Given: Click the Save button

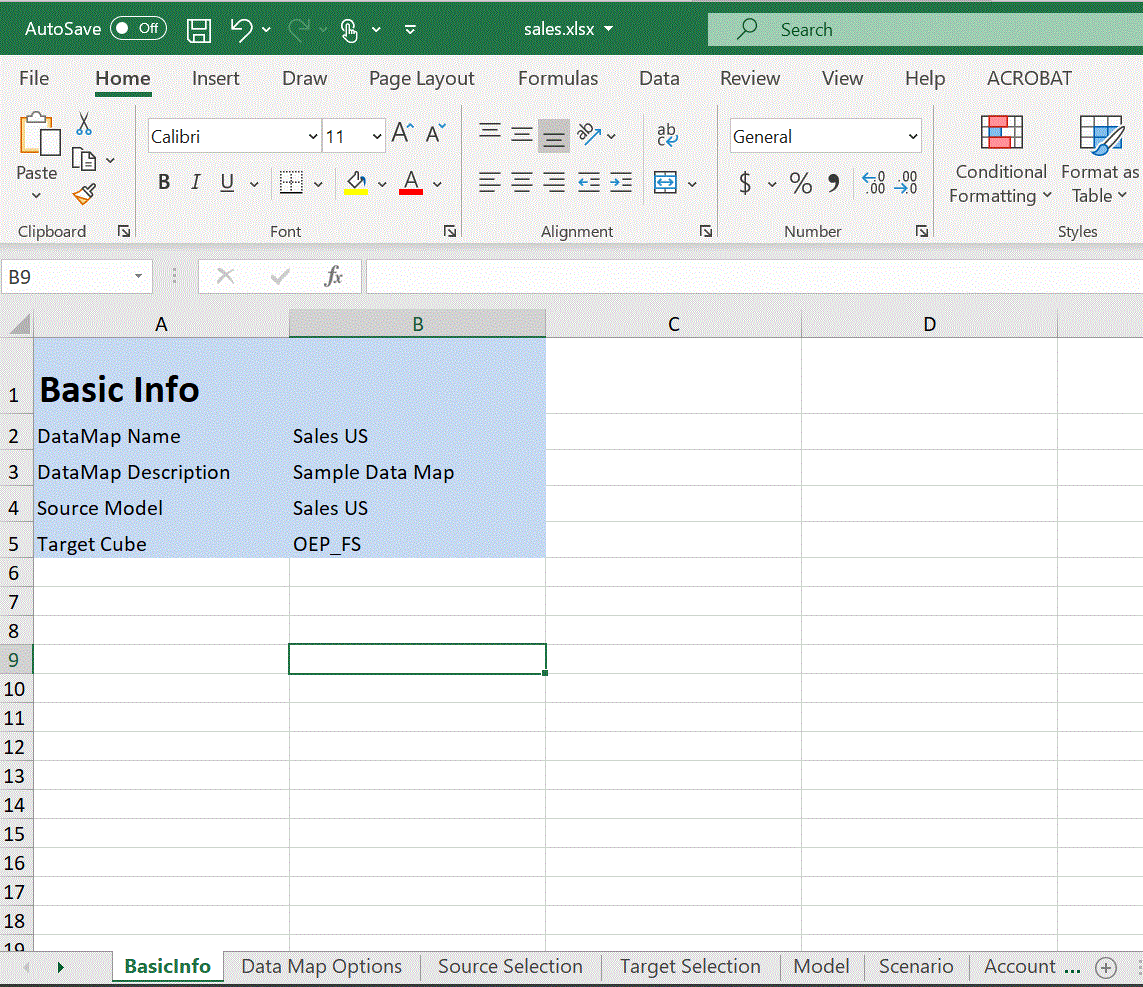Looking at the screenshot, I should tap(198, 29).
